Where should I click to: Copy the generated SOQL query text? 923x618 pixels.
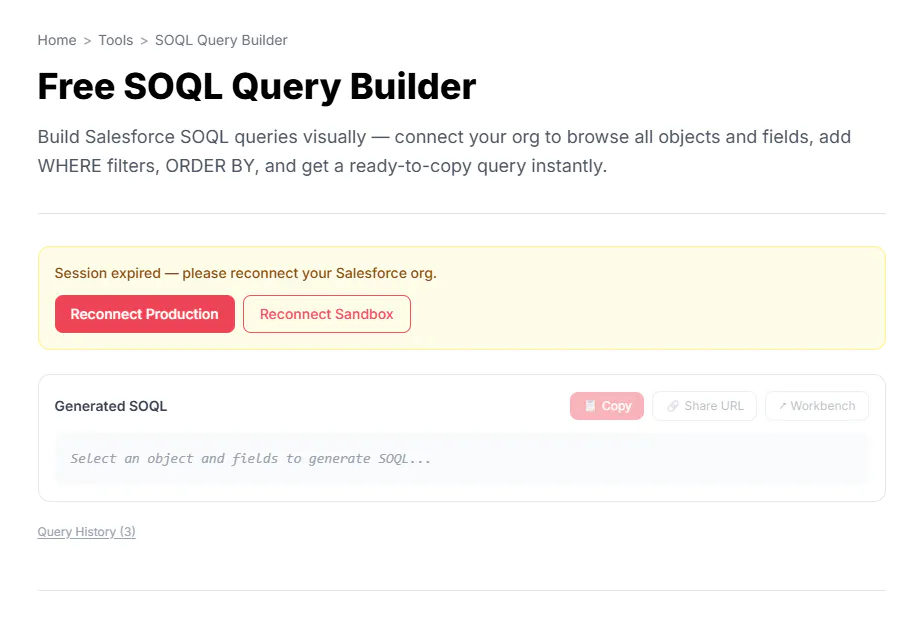click(607, 406)
